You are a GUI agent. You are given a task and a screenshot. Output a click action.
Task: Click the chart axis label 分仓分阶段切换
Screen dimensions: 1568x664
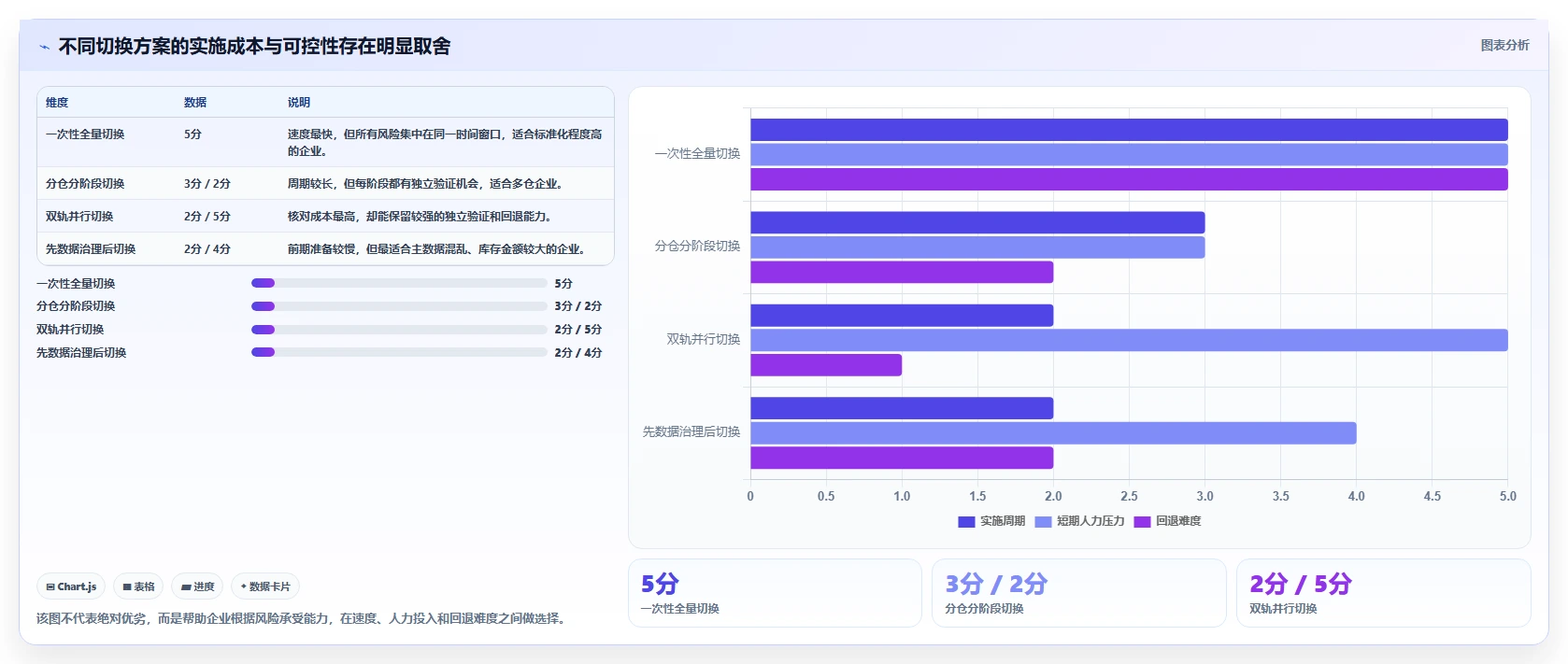697,247
